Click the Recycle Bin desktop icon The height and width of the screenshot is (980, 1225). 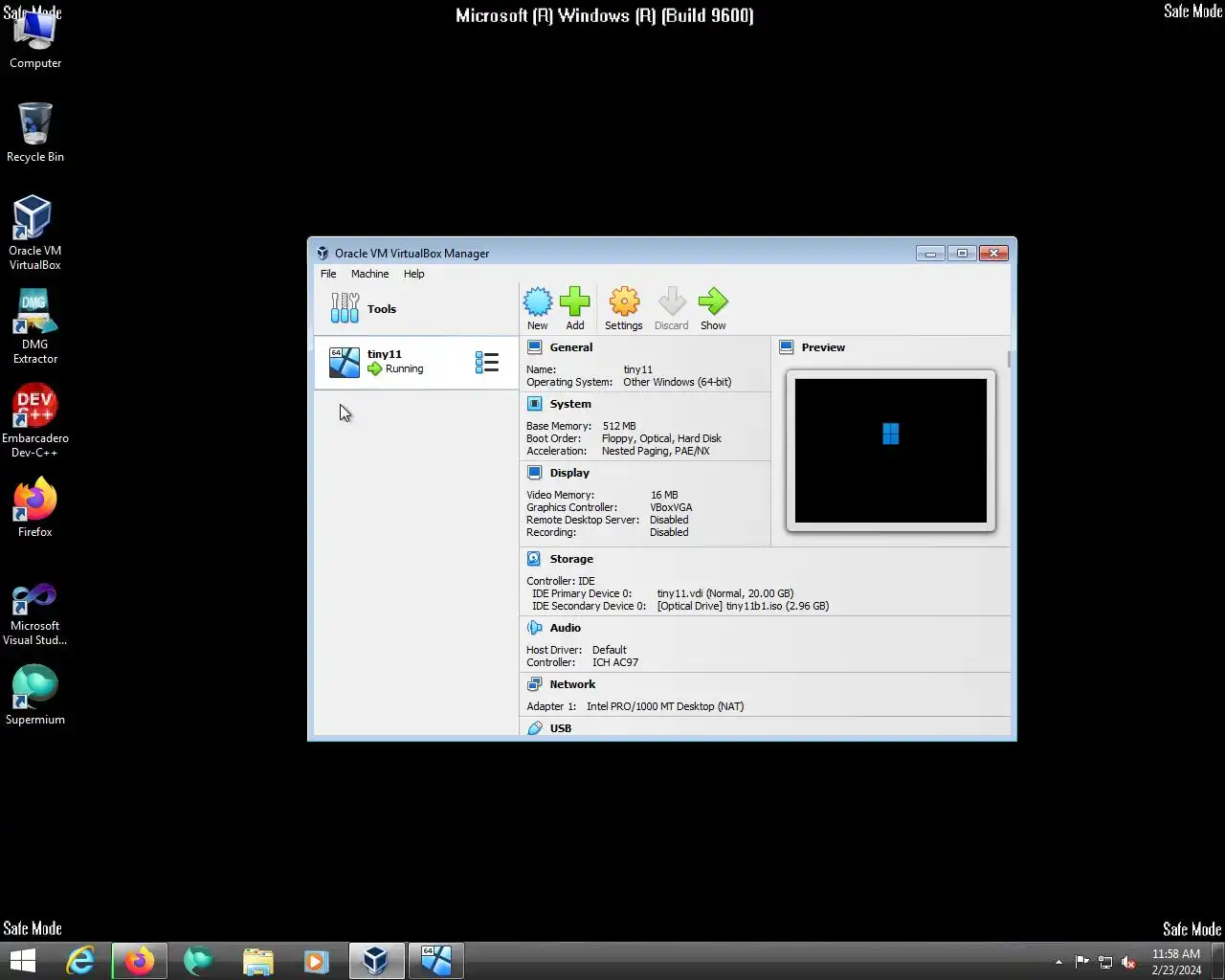[35, 132]
